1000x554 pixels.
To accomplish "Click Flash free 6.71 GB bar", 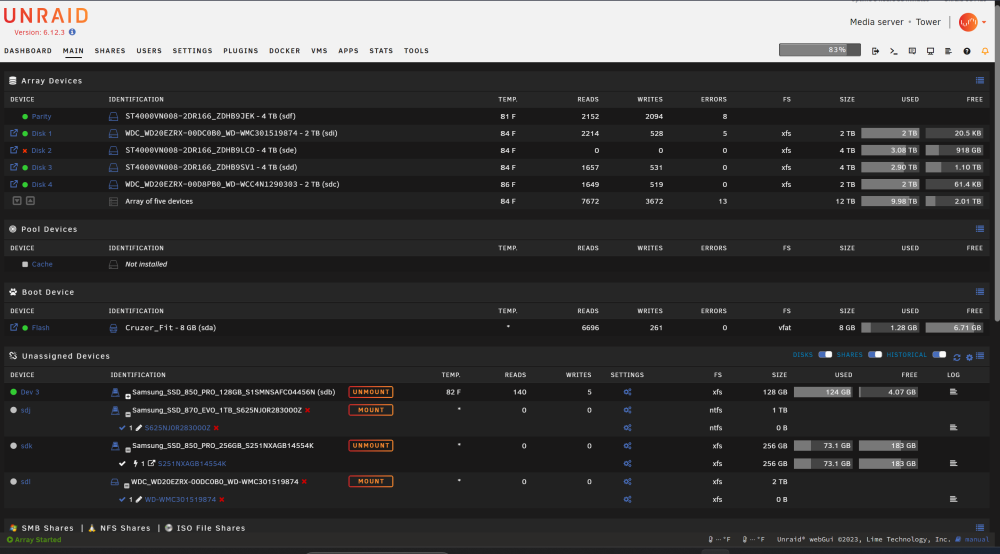I will (954, 328).
